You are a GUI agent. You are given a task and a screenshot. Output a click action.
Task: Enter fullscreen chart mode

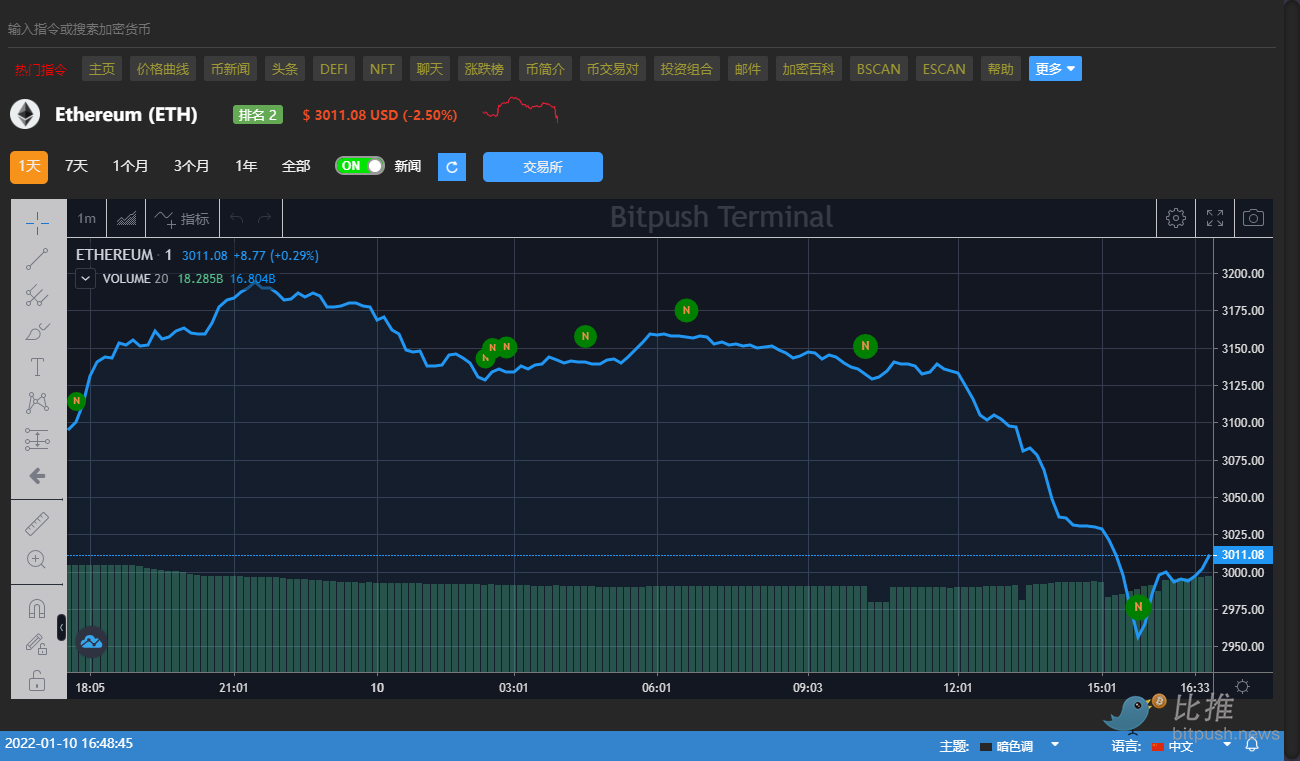(x=1214, y=218)
